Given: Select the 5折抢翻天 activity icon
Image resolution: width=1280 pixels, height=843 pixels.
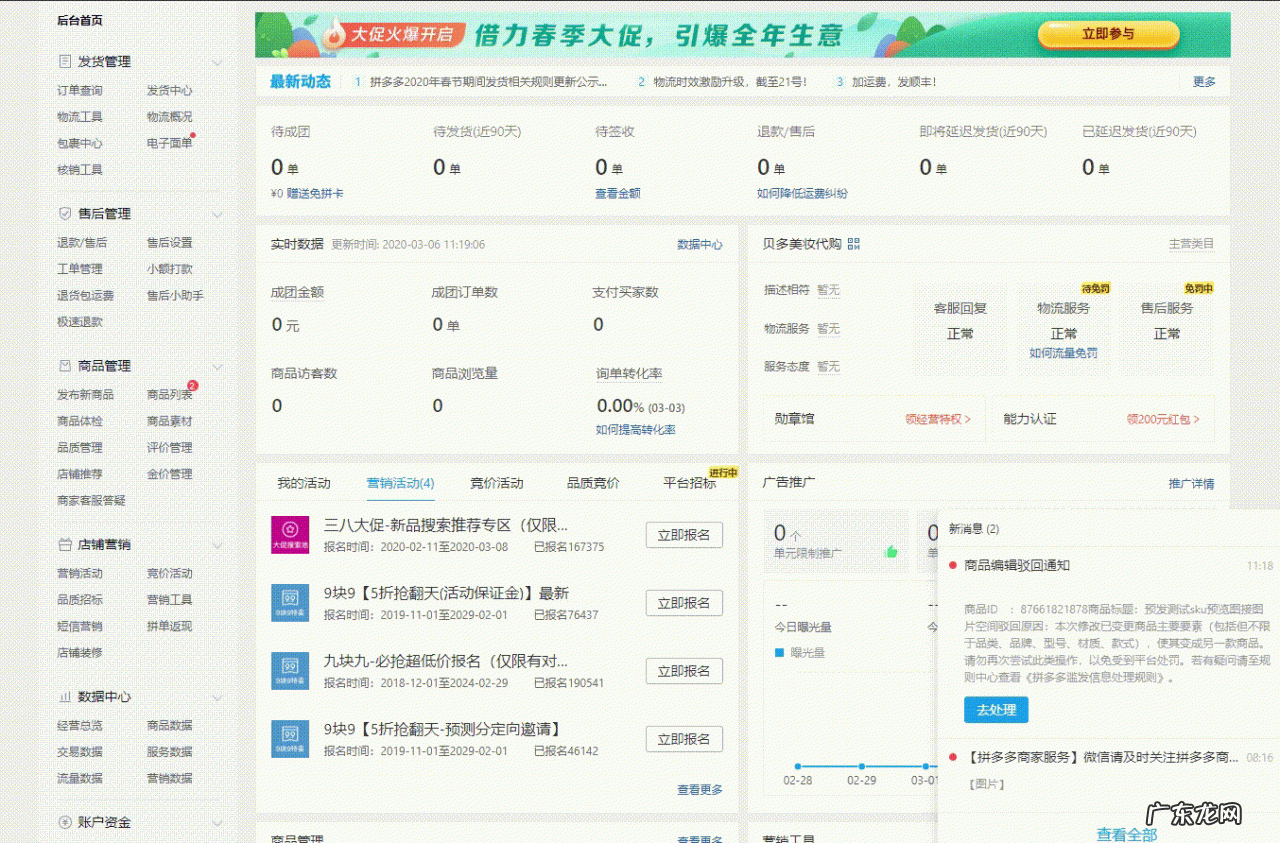Looking at the screenshot, I should (x=290, y=603).
